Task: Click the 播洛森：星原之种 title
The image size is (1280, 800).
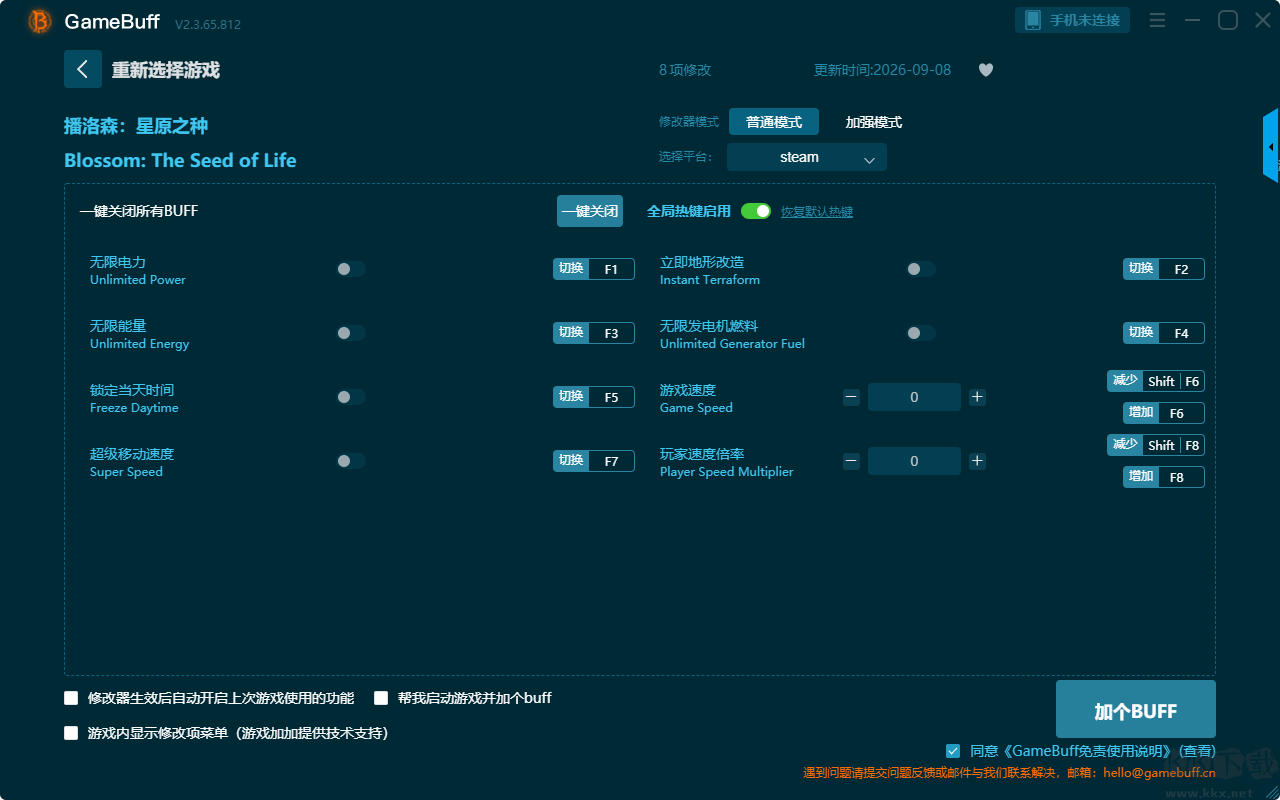Action: (136, 126)
